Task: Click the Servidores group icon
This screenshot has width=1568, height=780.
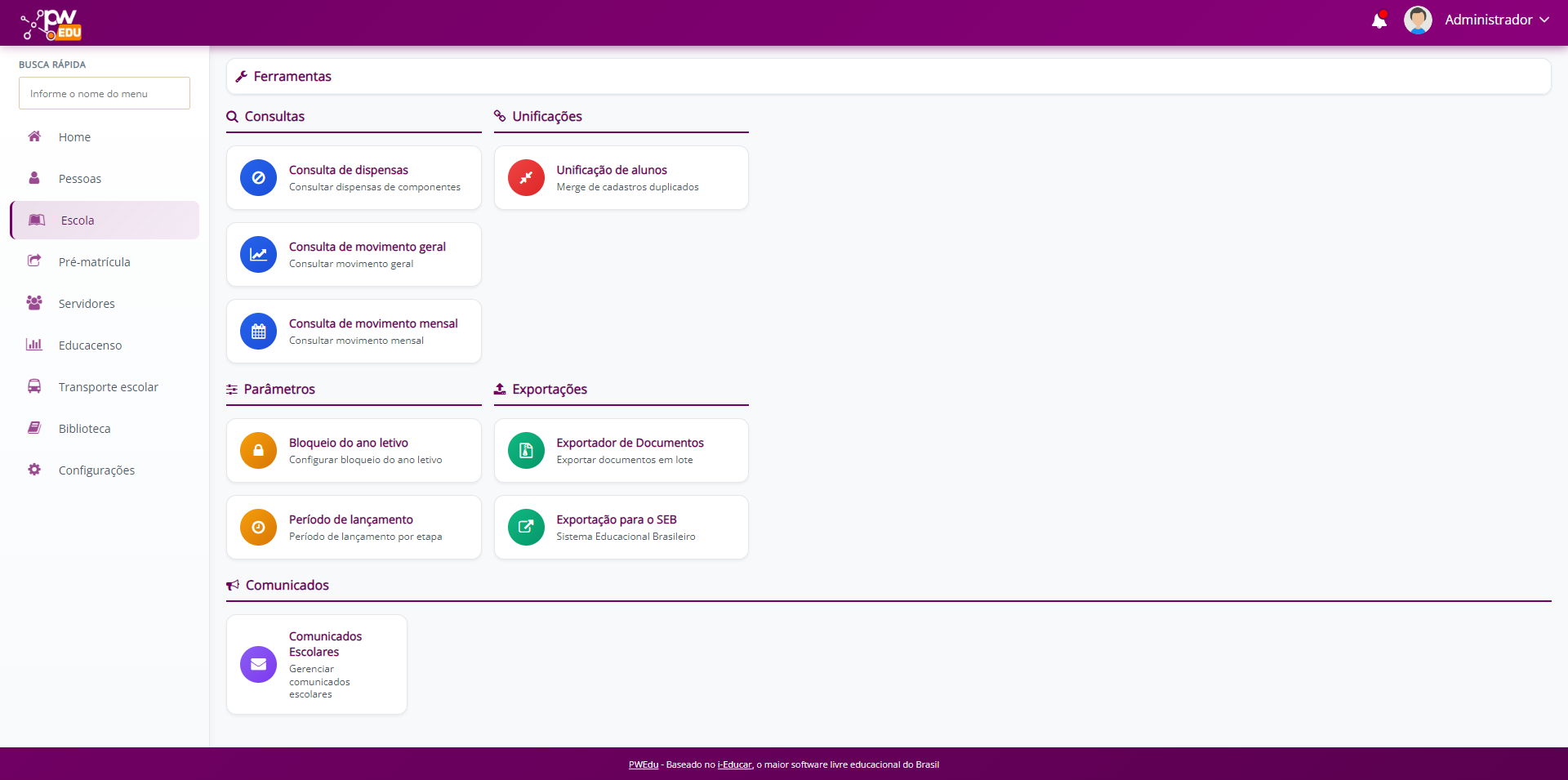Action: (x=34, y=303)
